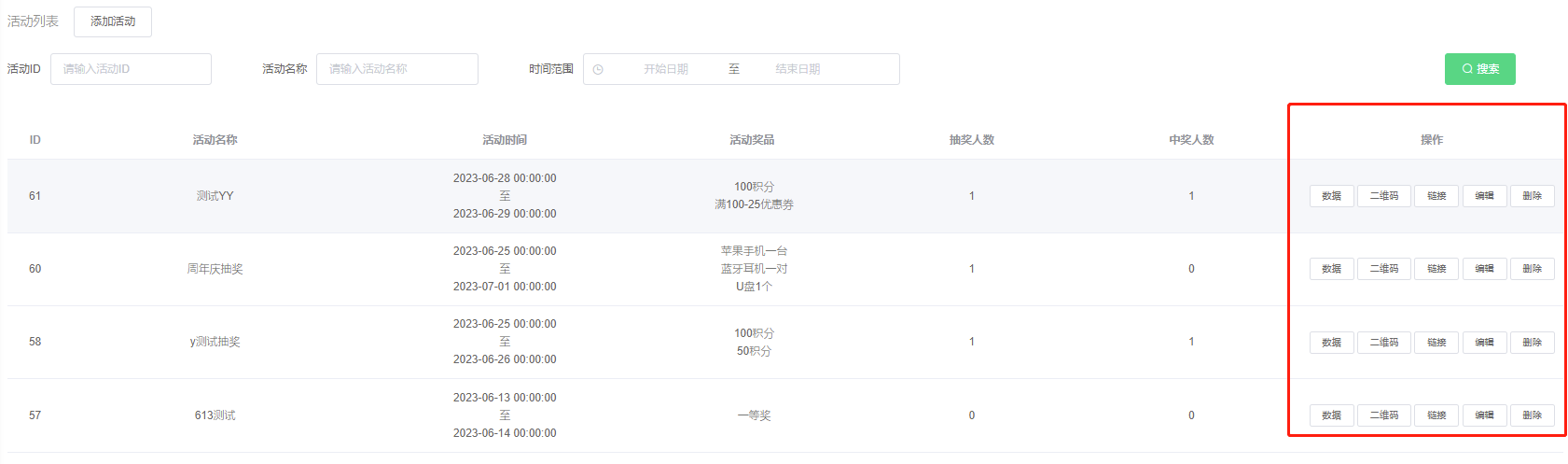This screenshot has width=1568, height=464.
Task: Remove y测试抽奖 using 删除 button
Action: [x=1532, y=343]
